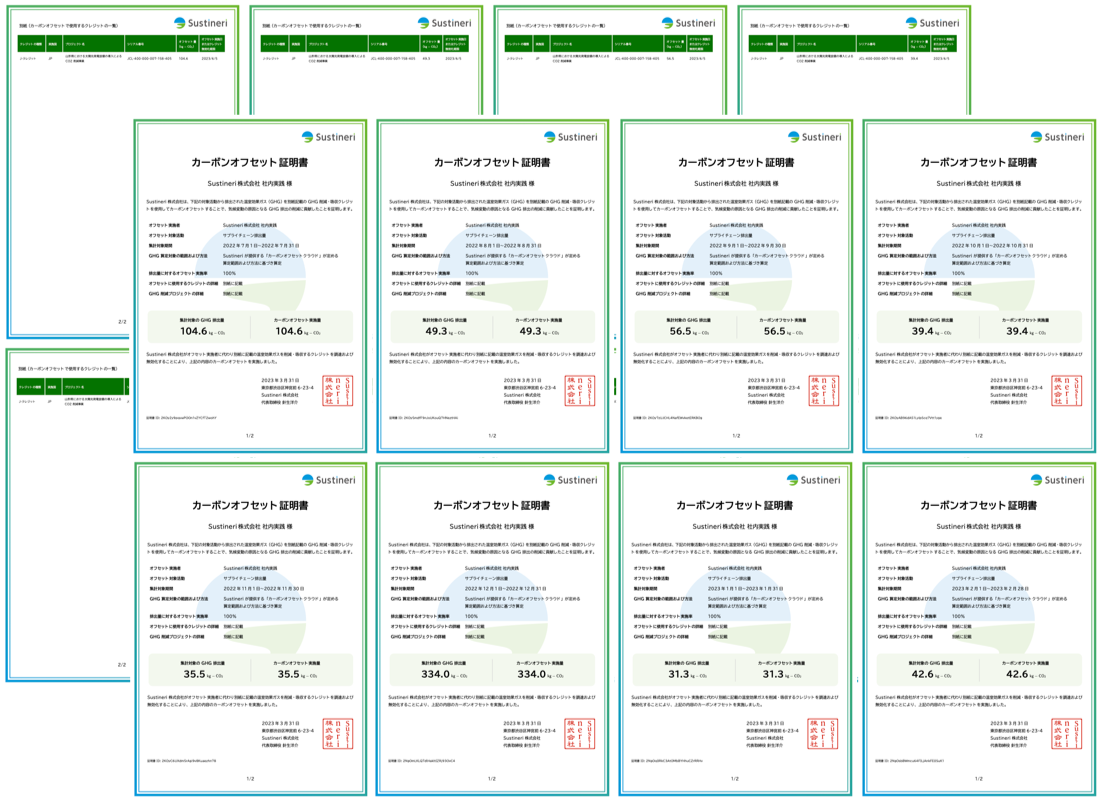
Task: Click the red company seal on the 39.4 kg certificate
Action: click(x=1066, y=391)
